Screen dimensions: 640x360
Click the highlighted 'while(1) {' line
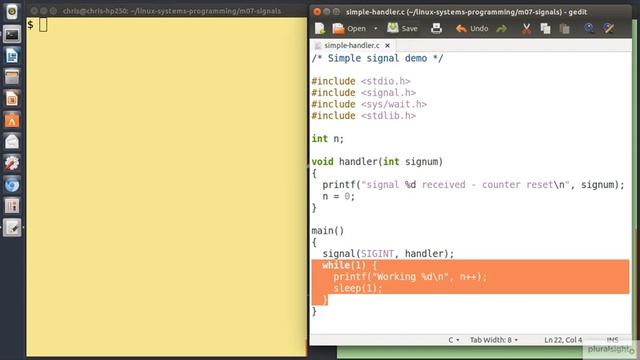click(x=349, y=265)
